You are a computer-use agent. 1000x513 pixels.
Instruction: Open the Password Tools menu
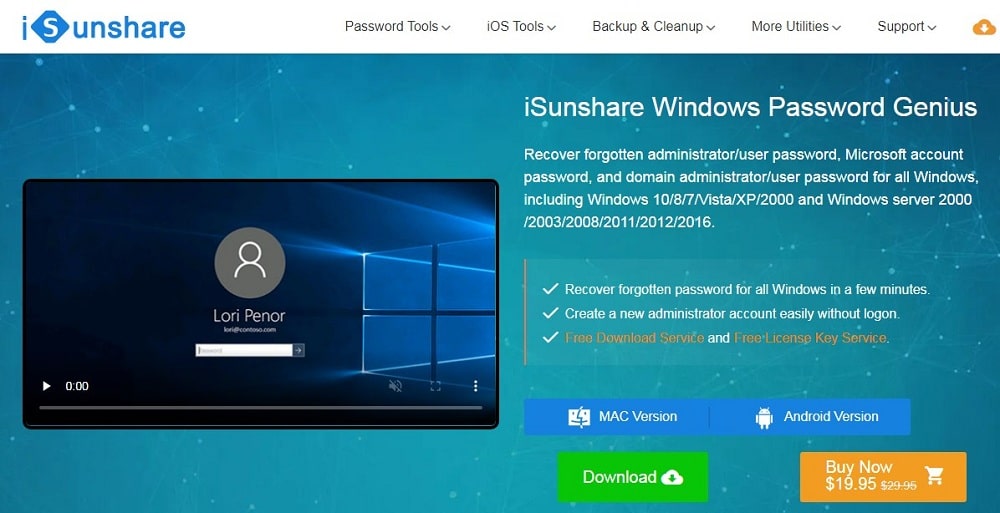(397, 27)
